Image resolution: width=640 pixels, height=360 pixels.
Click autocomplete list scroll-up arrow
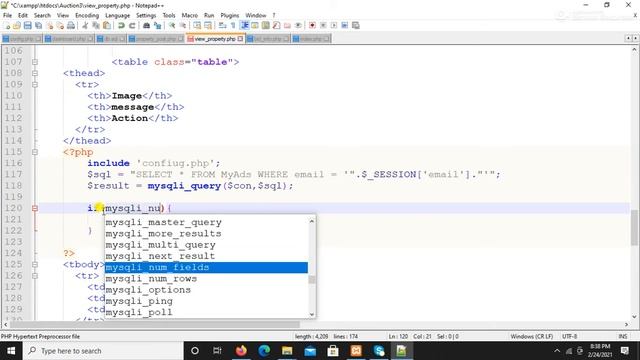[x=312, y=221]
